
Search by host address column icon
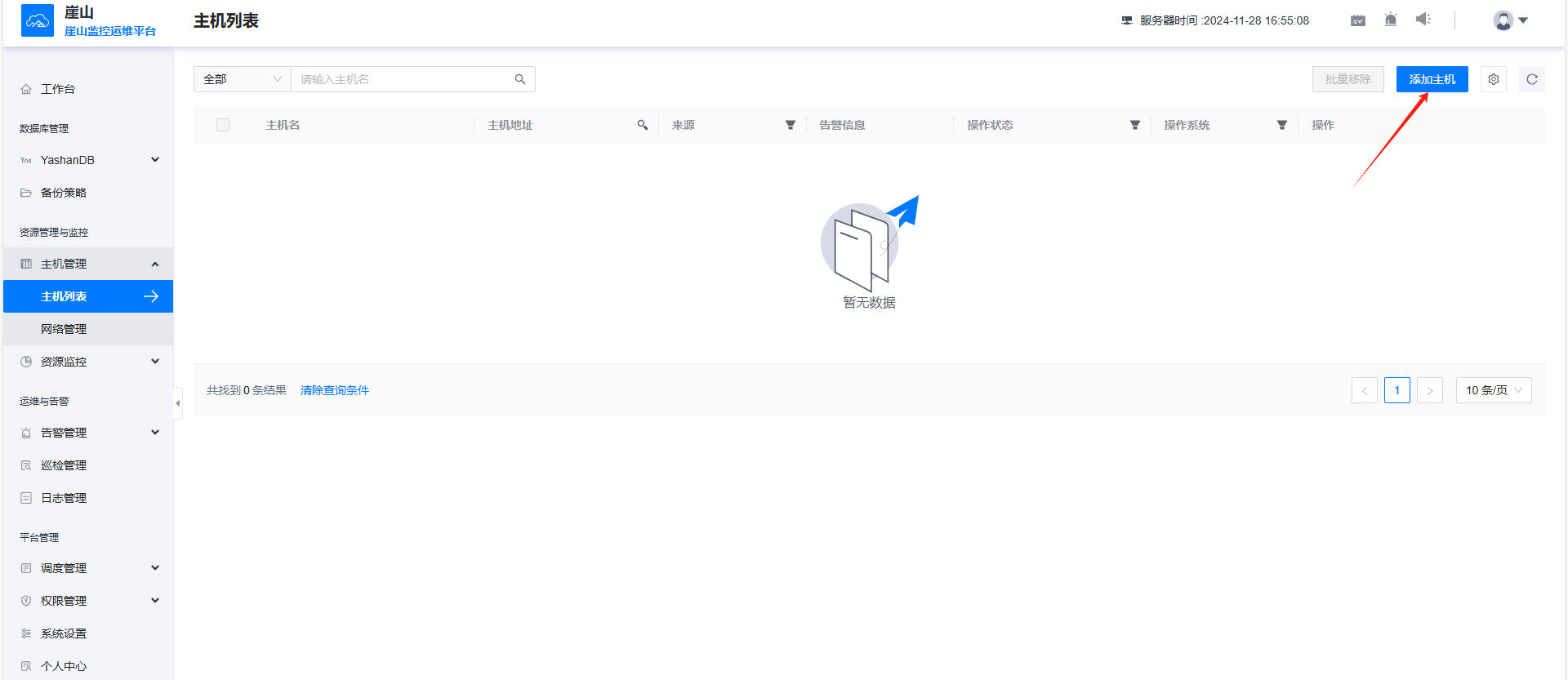(643, 125)
